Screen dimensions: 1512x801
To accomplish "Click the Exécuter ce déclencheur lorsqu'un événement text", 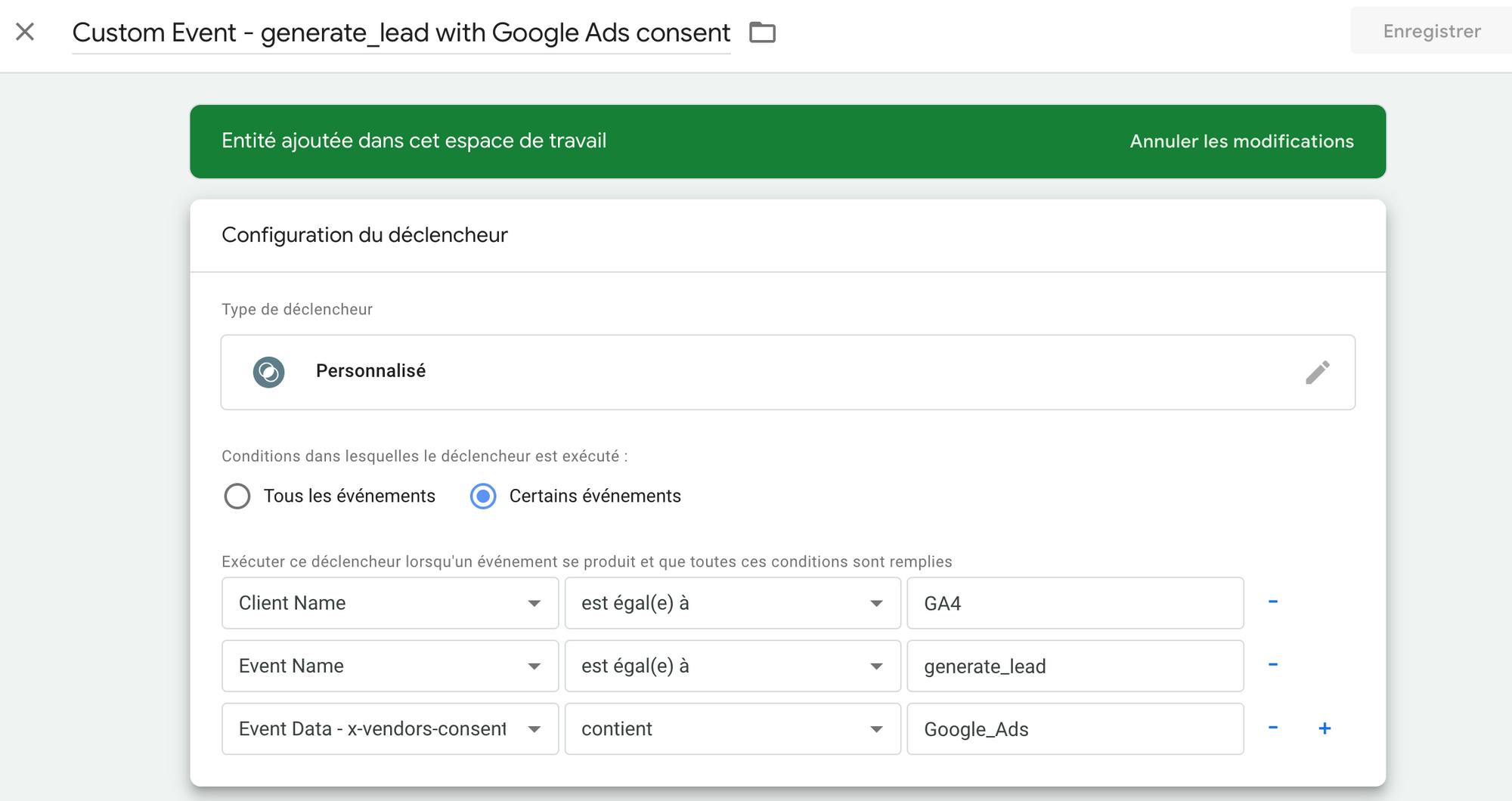I will pos(587,561).
